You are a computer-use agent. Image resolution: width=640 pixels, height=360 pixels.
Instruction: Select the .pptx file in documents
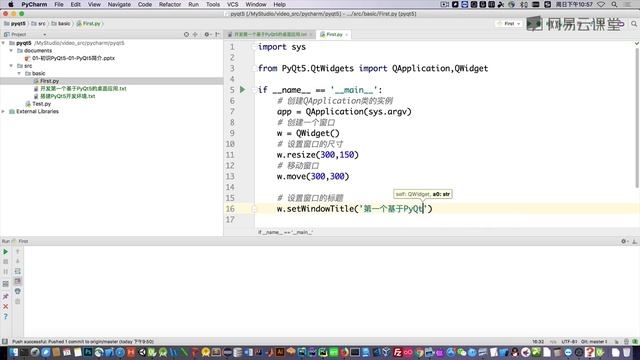pyautogui.click(x=73, y=58)
